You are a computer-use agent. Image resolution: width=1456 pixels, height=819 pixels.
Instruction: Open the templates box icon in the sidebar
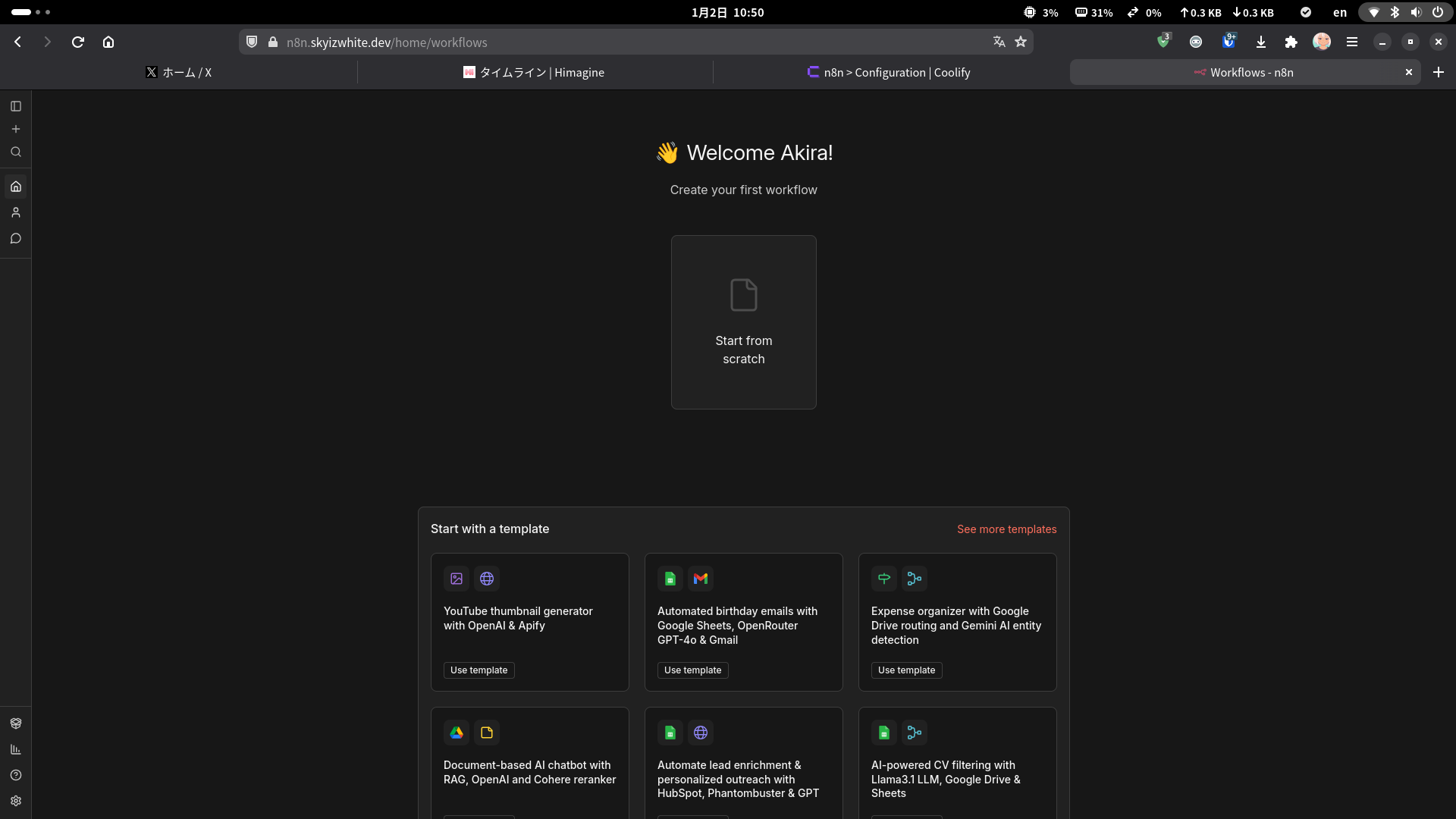click(x=16, y=723)
